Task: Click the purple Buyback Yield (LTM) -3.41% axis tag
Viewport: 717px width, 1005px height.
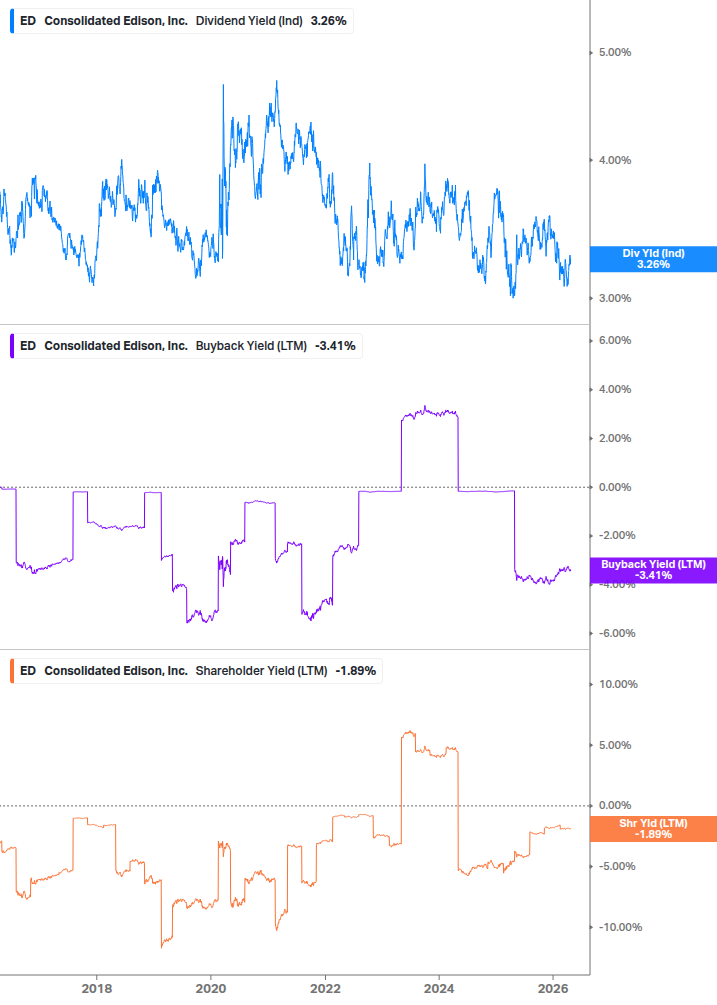Action: point(653,570)
